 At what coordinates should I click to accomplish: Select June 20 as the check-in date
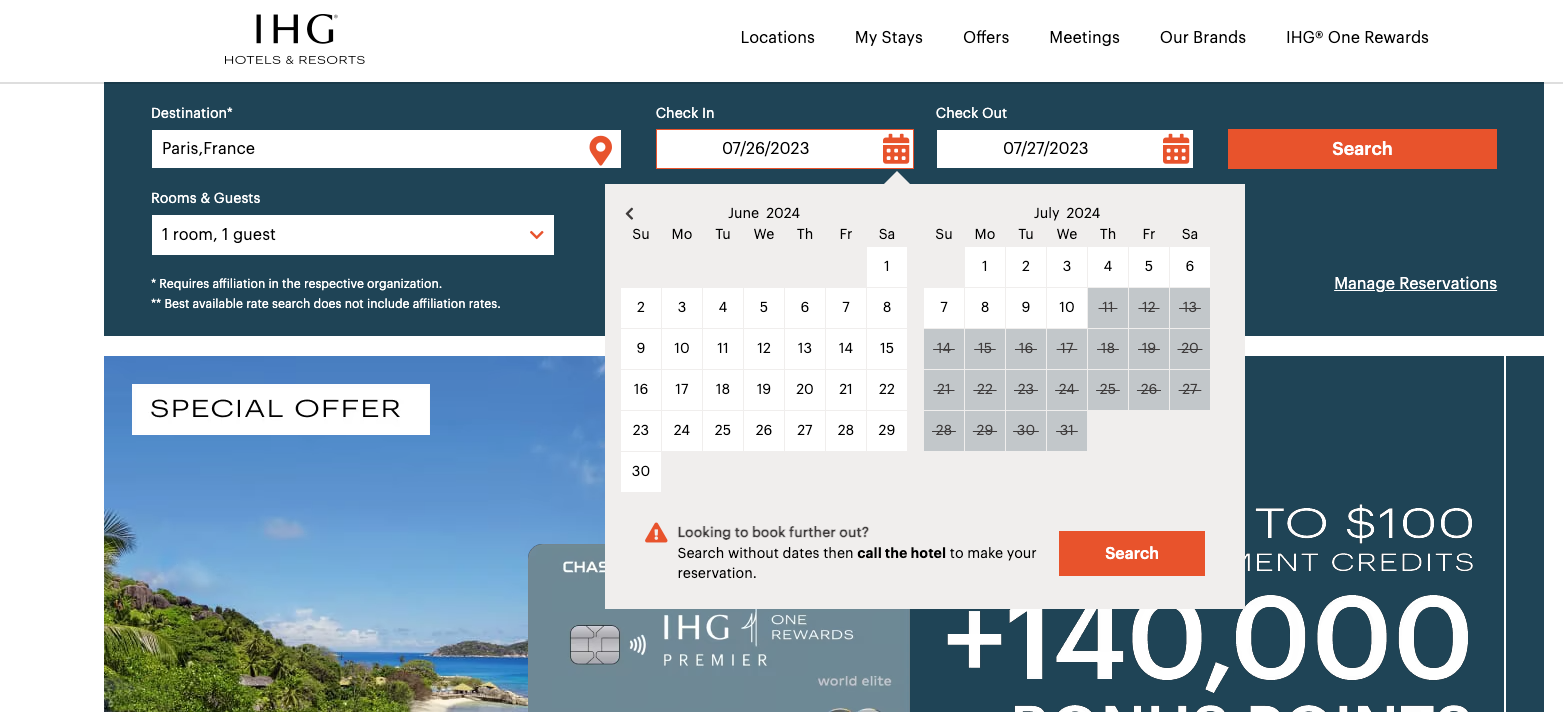[x=804, y=389]
